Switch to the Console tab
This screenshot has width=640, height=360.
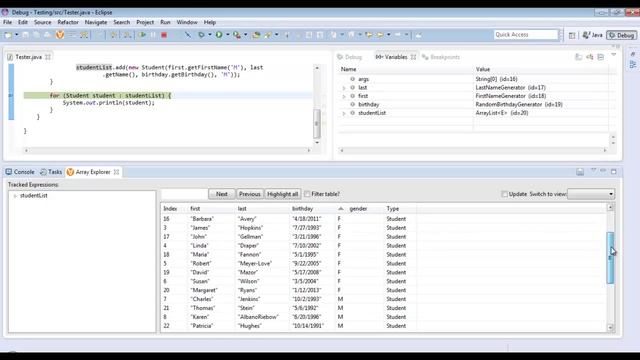pos(20,172)
